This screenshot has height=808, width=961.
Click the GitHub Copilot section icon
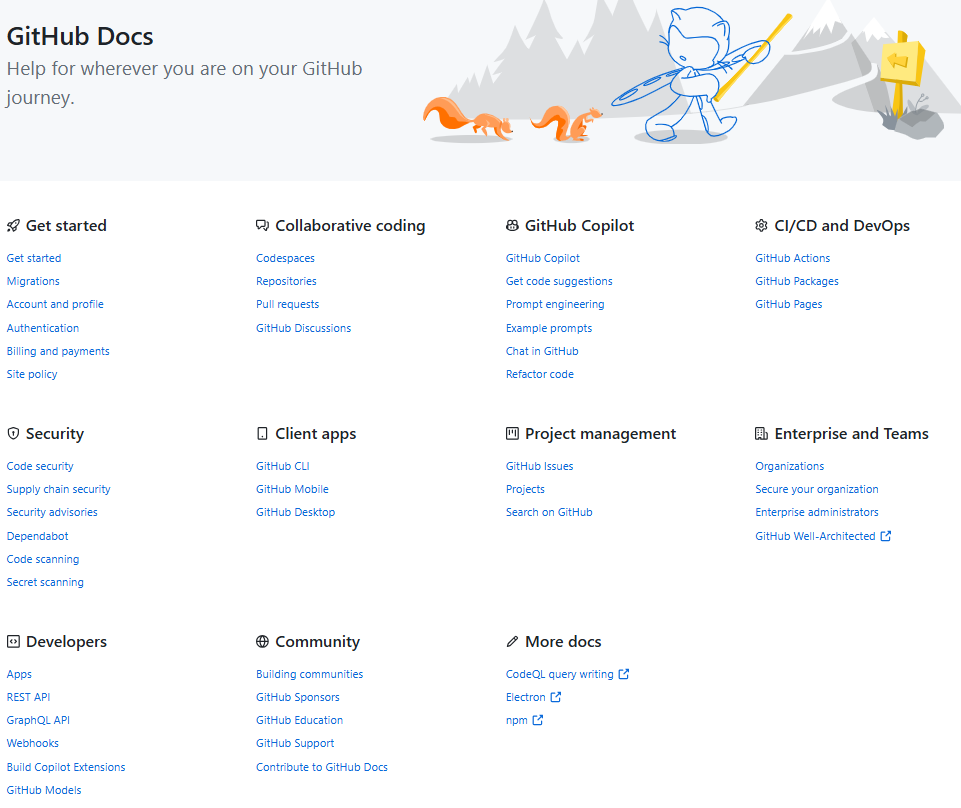512,225
